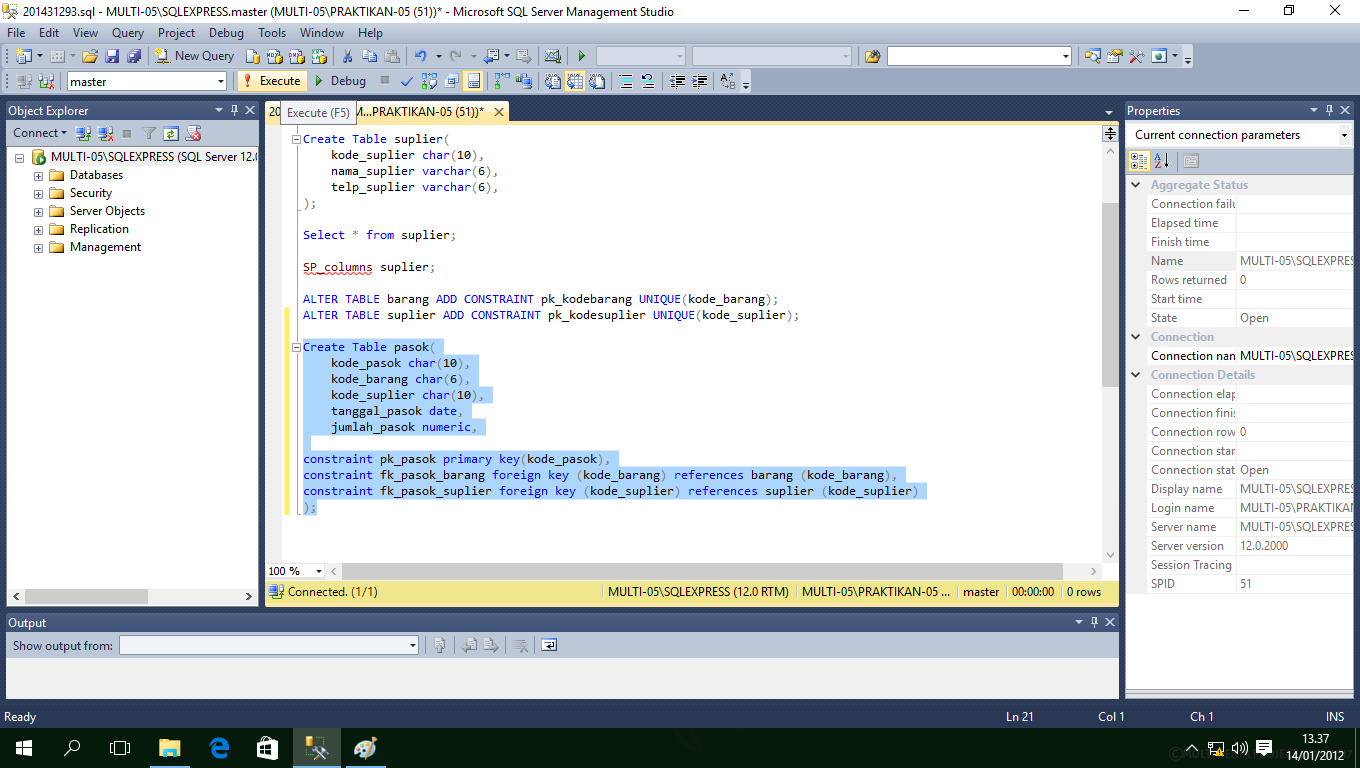Pin Object Explorer to auto-hide
Viewport: 1360px width, 768px height.
click(x=233, y=110)
